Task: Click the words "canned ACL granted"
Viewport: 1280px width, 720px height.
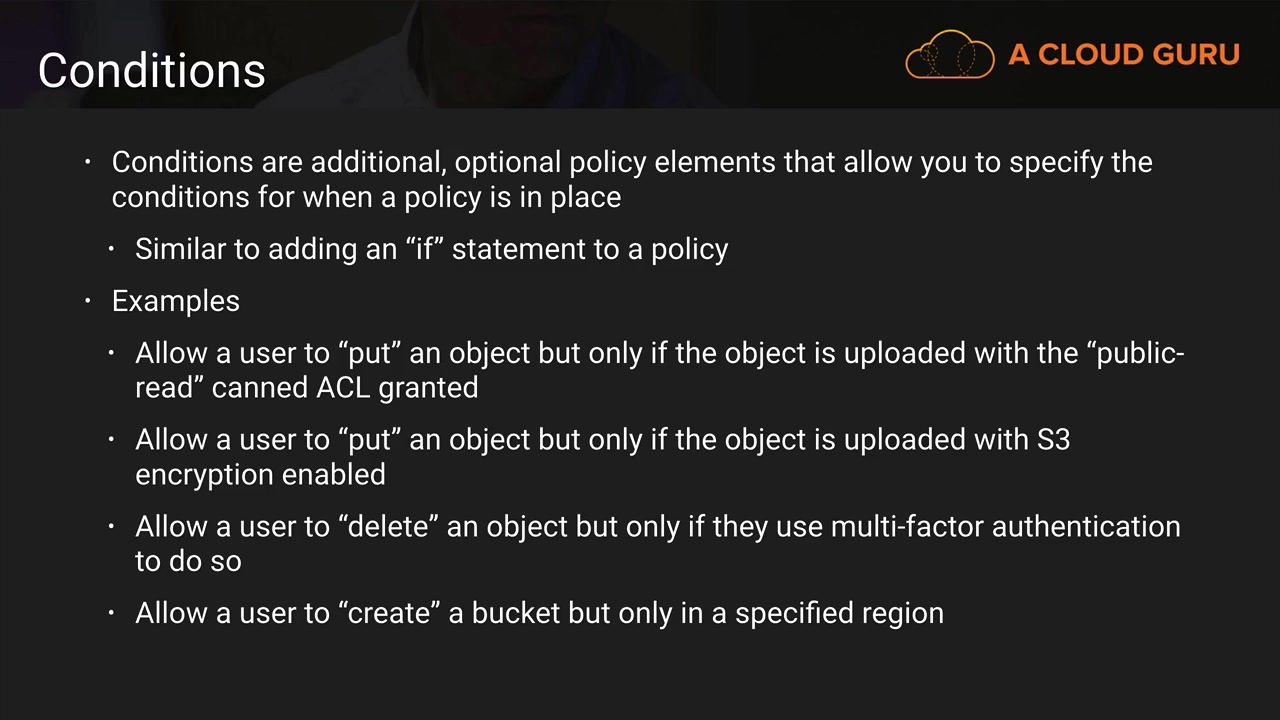Action: click(345, 388)
